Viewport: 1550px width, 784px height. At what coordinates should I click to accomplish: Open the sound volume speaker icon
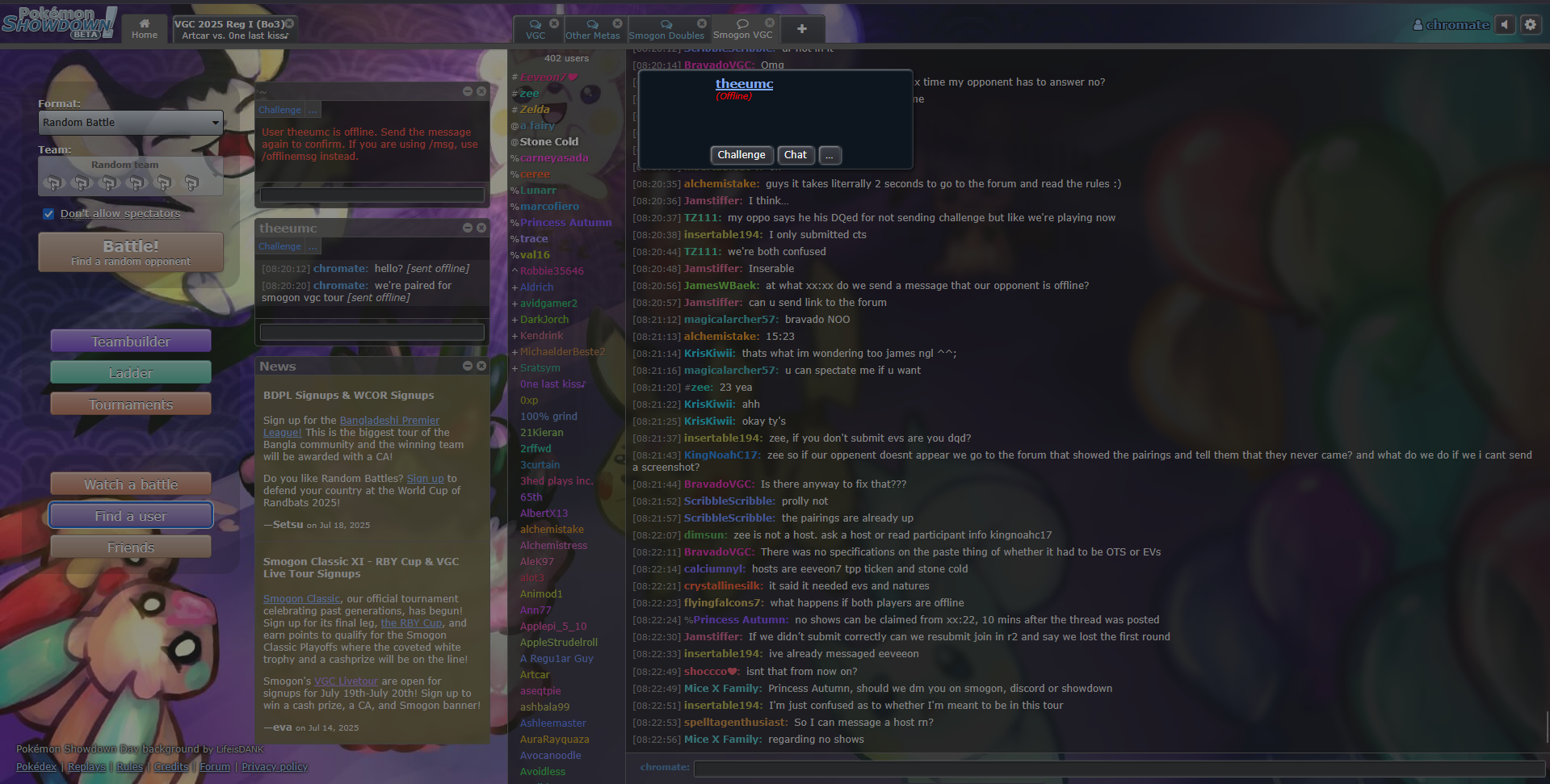pos(1505,24)
